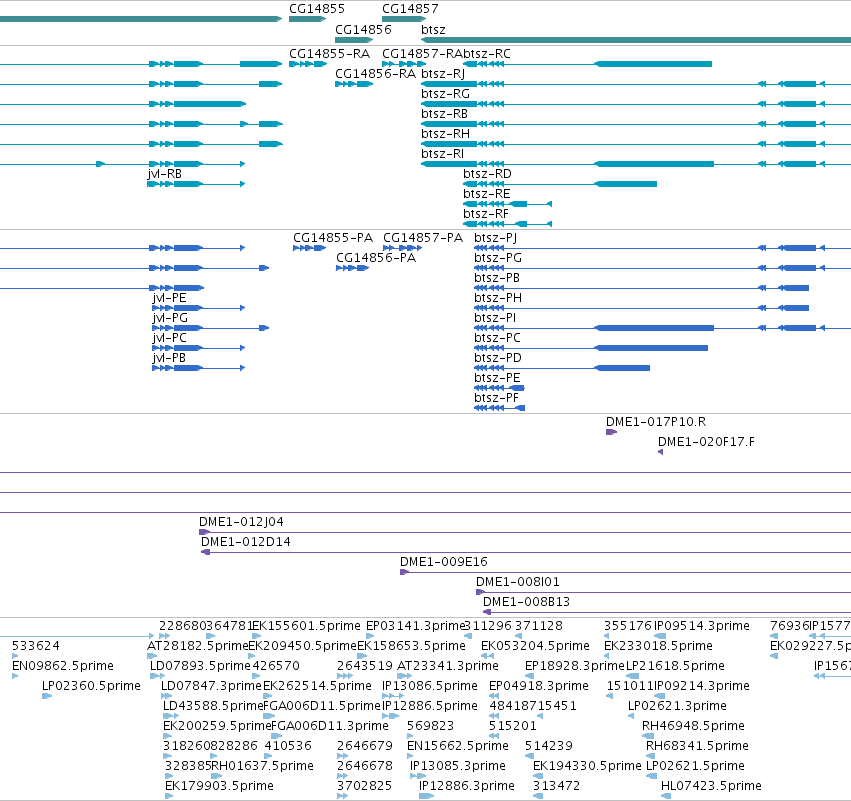Open the btsz-RH transcript label
The width and height of the screenshot is (851, 801).
445,134
